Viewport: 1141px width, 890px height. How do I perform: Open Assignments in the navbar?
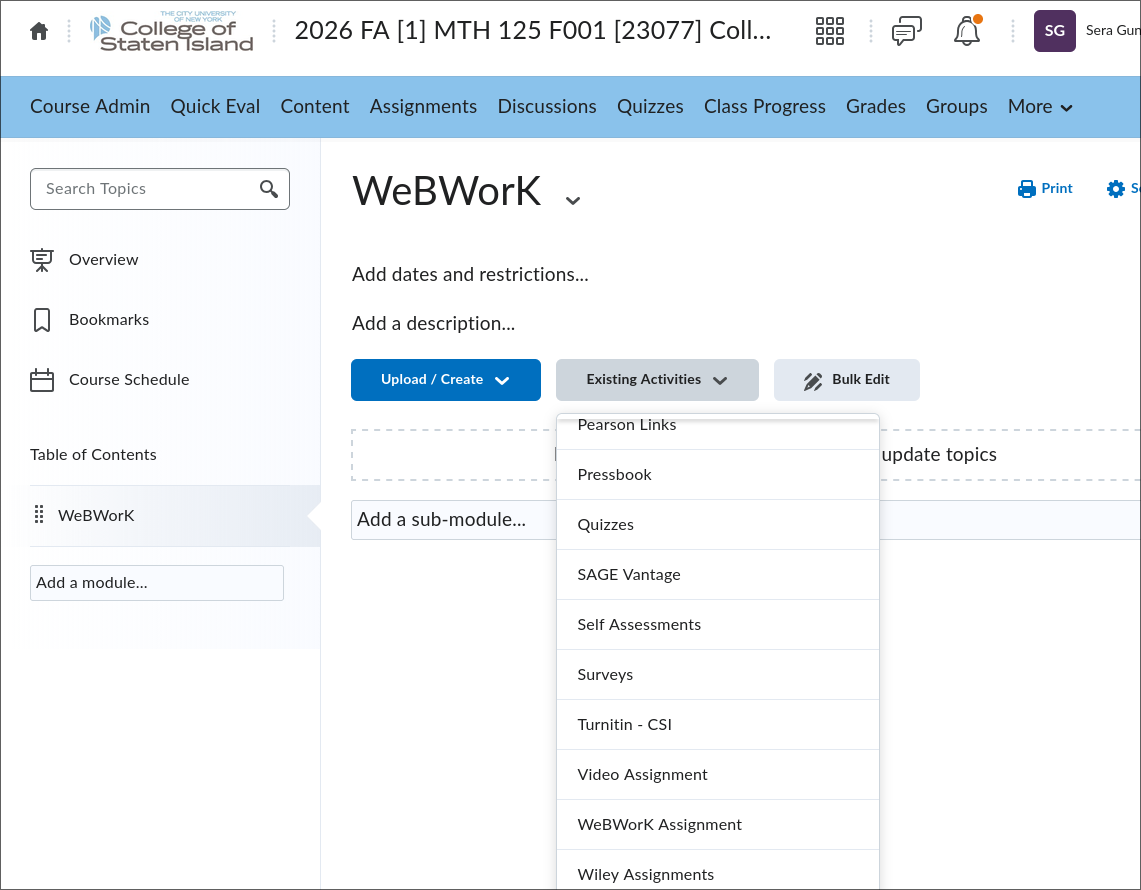point(424,107)
